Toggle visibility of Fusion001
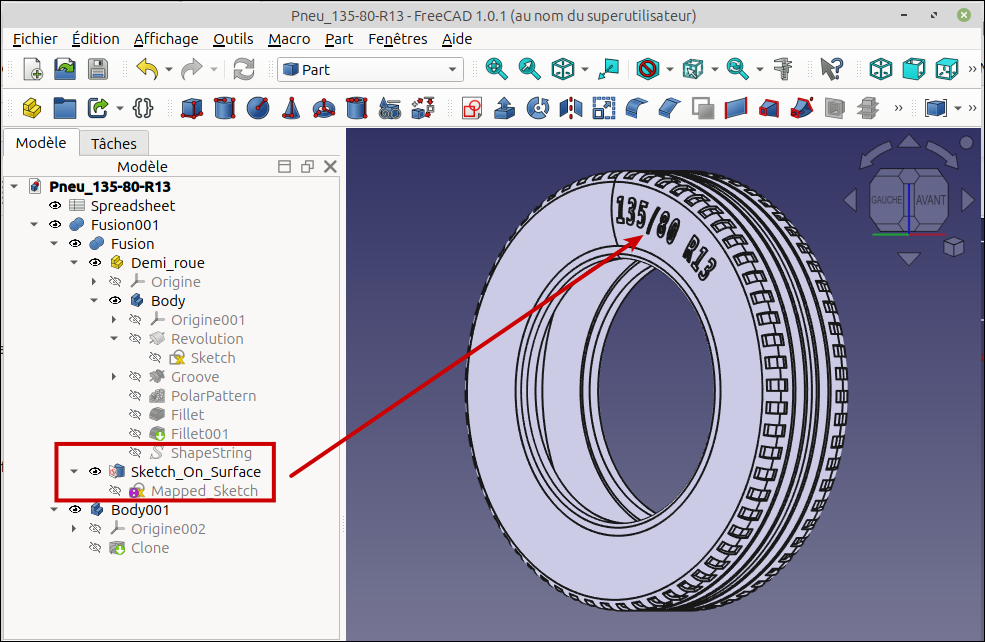 click(55, 224)
